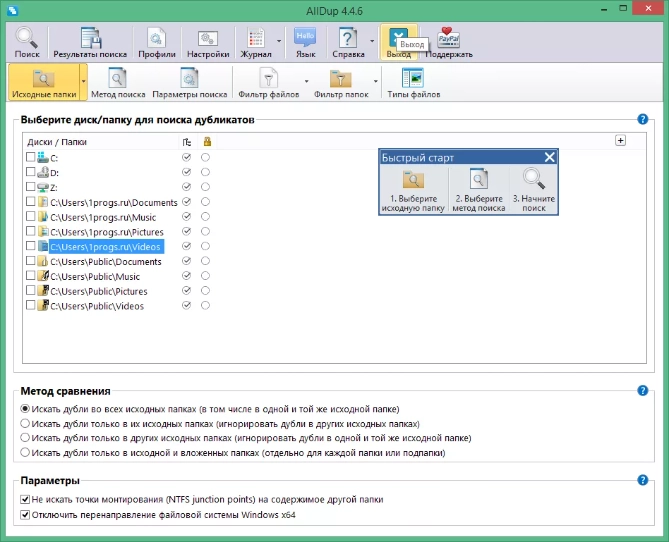The image size is (669, 542).
Task: Select C:\Users\1progs.ru\Documents folder row
Action: (113, 202)
